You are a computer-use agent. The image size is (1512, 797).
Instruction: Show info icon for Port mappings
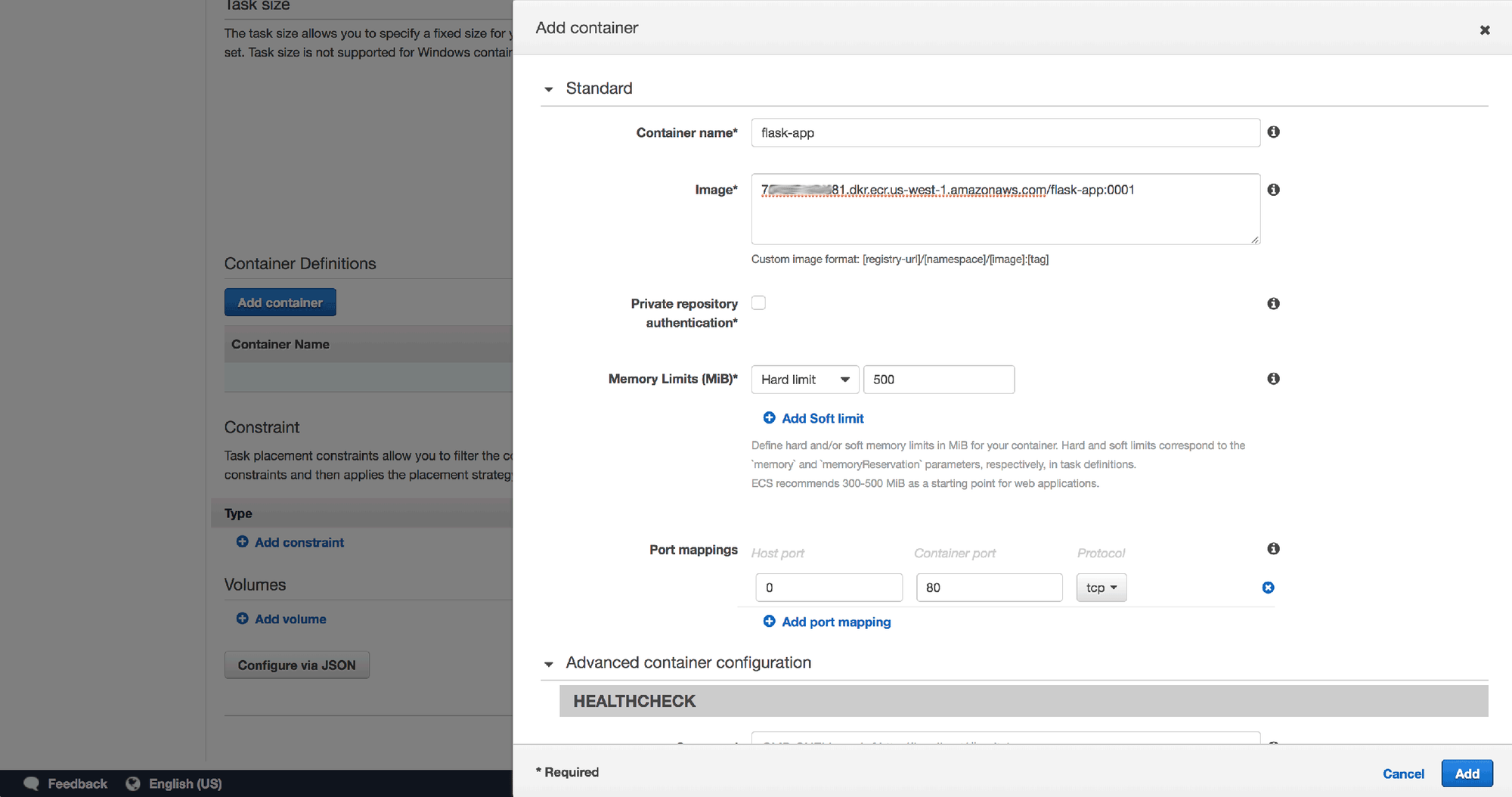click(1274, 549)
